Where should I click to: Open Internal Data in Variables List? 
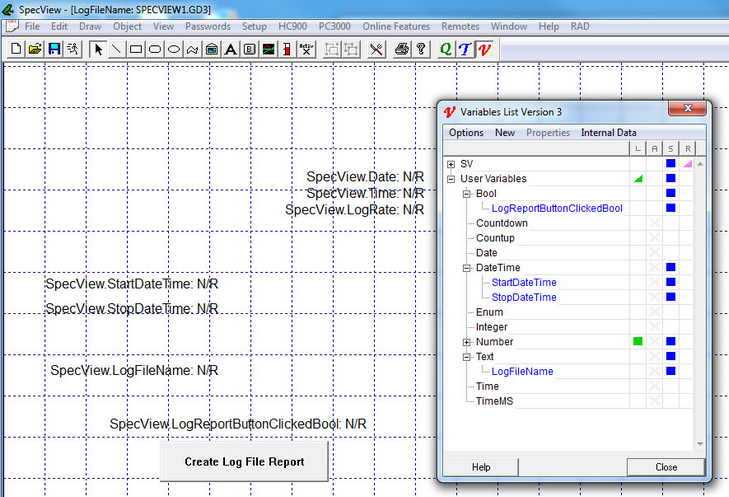(x=609, y=133)
